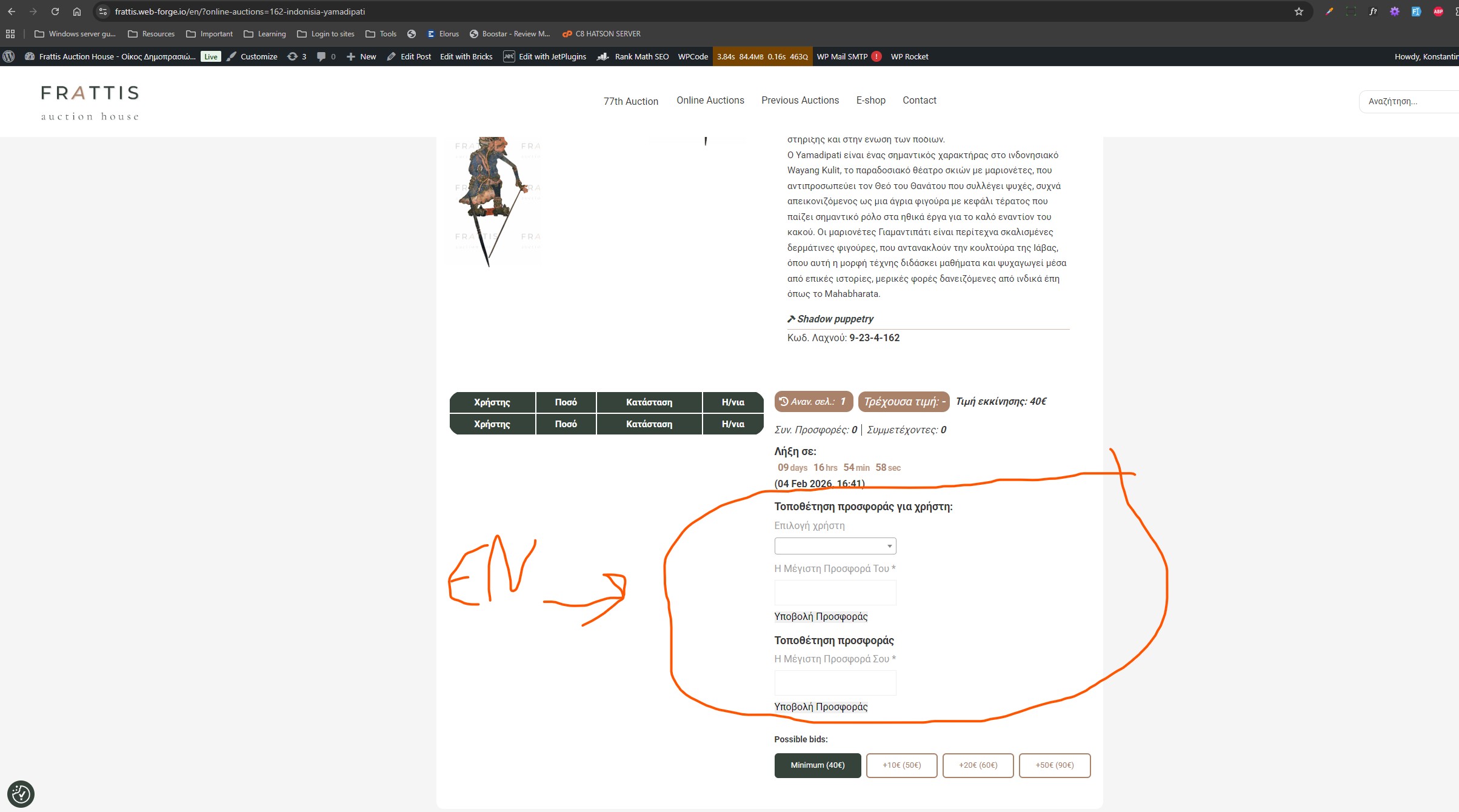Click the browser reload icon
1459x812 pixels.
point(55,12)
